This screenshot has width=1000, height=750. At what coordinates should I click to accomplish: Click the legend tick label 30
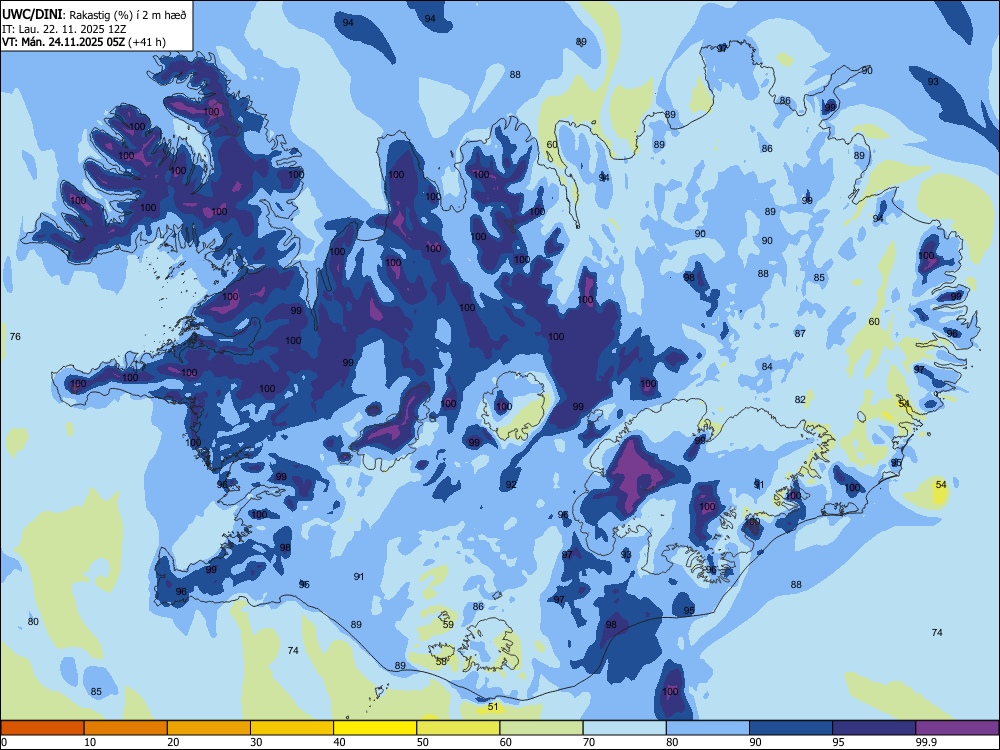tap(256, 742)
